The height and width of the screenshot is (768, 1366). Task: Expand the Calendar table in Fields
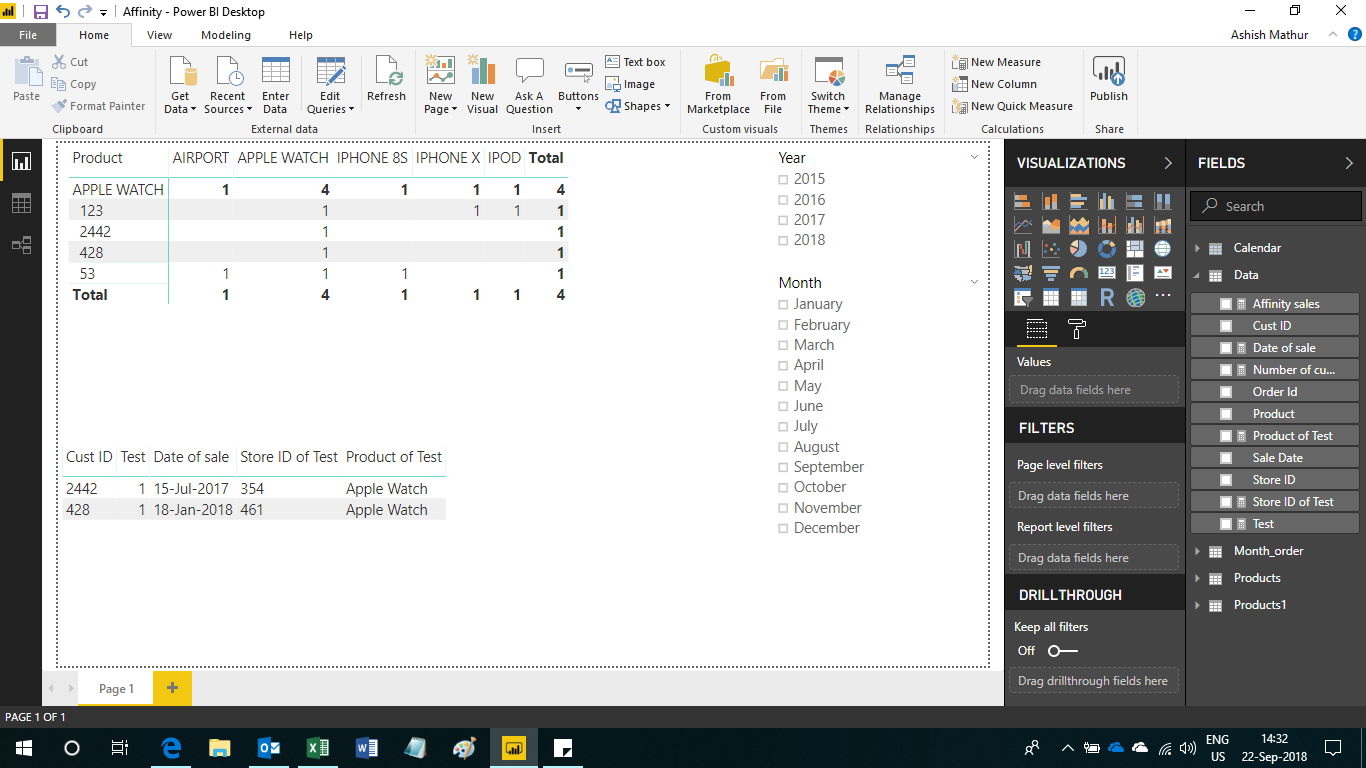[1197, 248]
